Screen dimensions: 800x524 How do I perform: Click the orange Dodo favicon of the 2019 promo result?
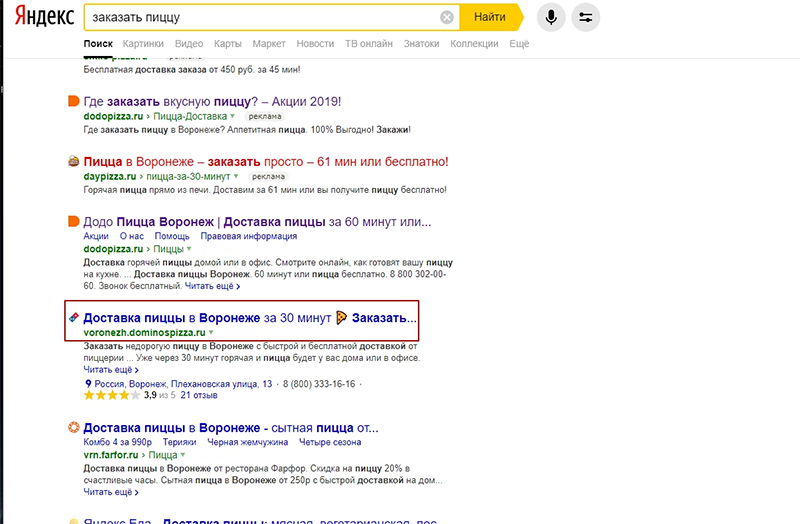click(x=73, y=101)
